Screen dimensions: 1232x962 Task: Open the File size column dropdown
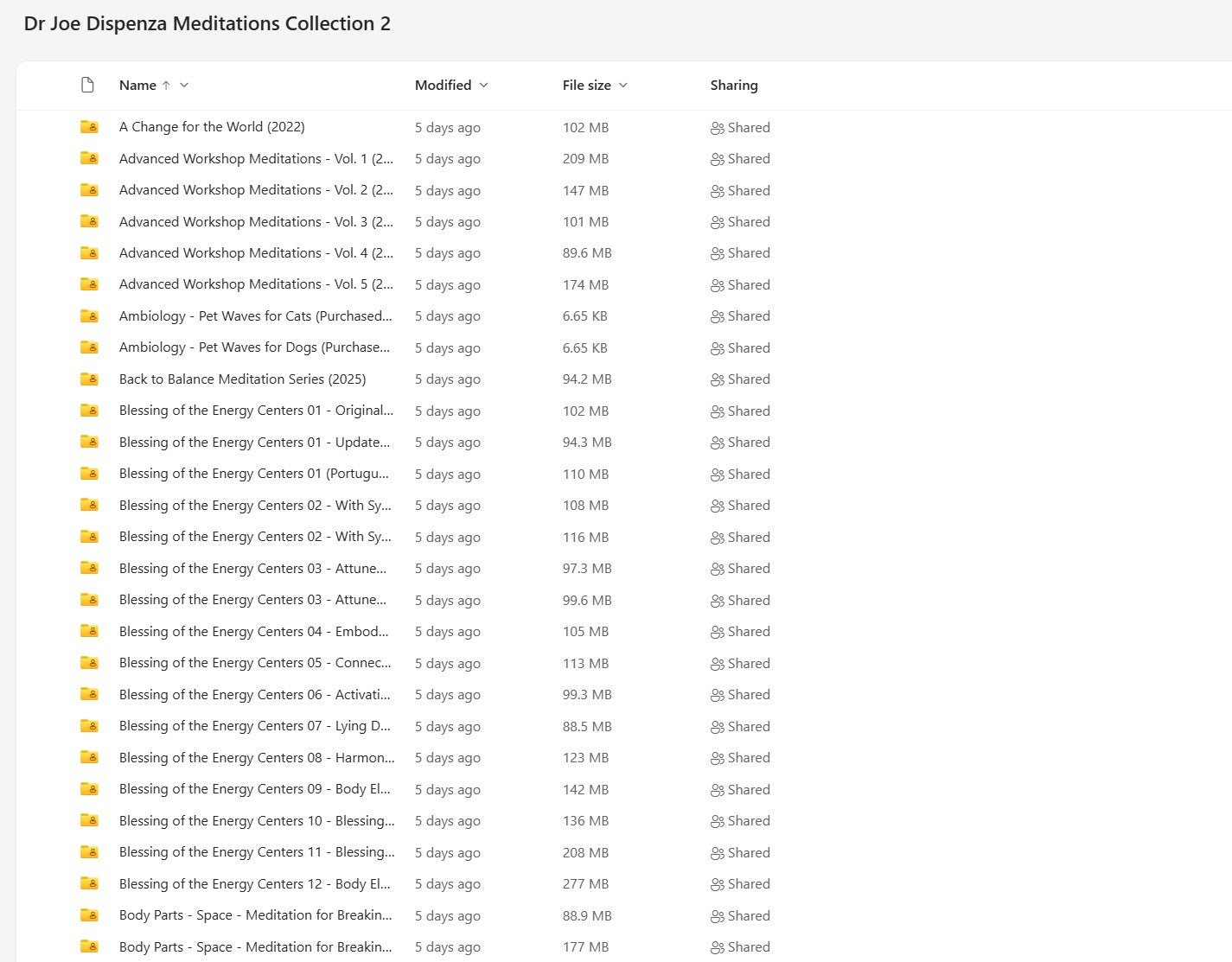623,85
